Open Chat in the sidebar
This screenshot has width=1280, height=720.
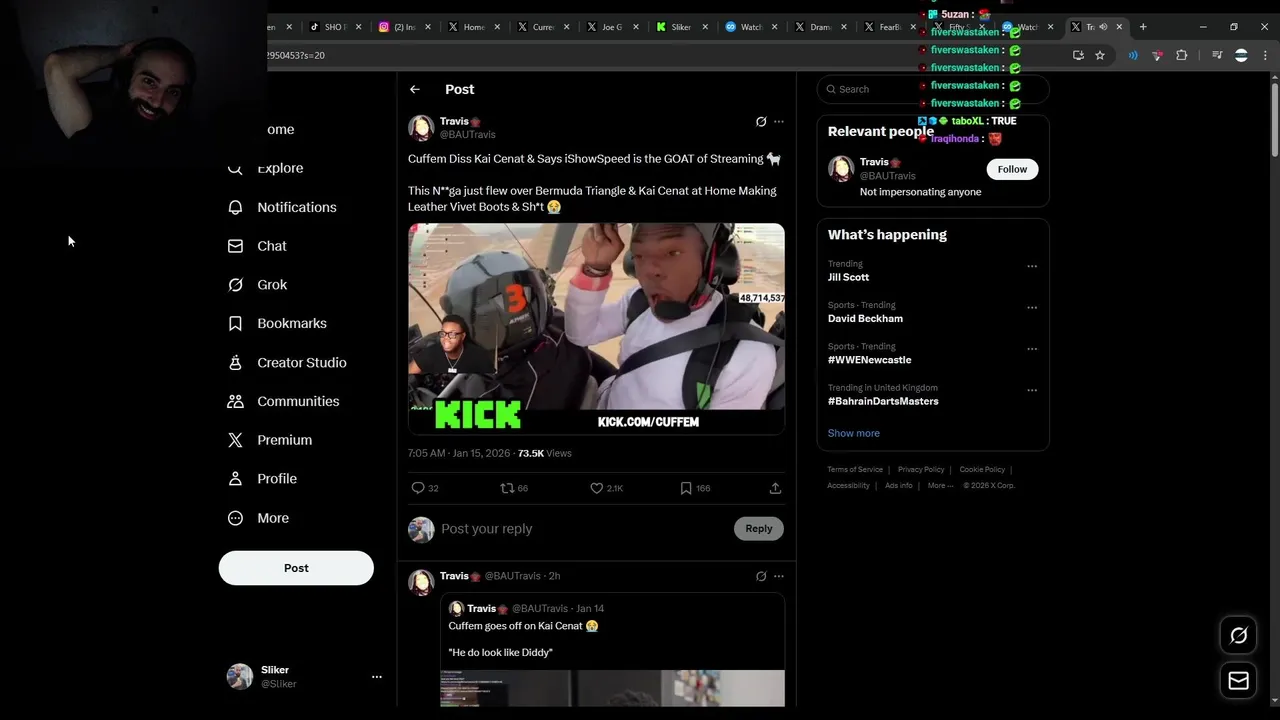point(257,246)
